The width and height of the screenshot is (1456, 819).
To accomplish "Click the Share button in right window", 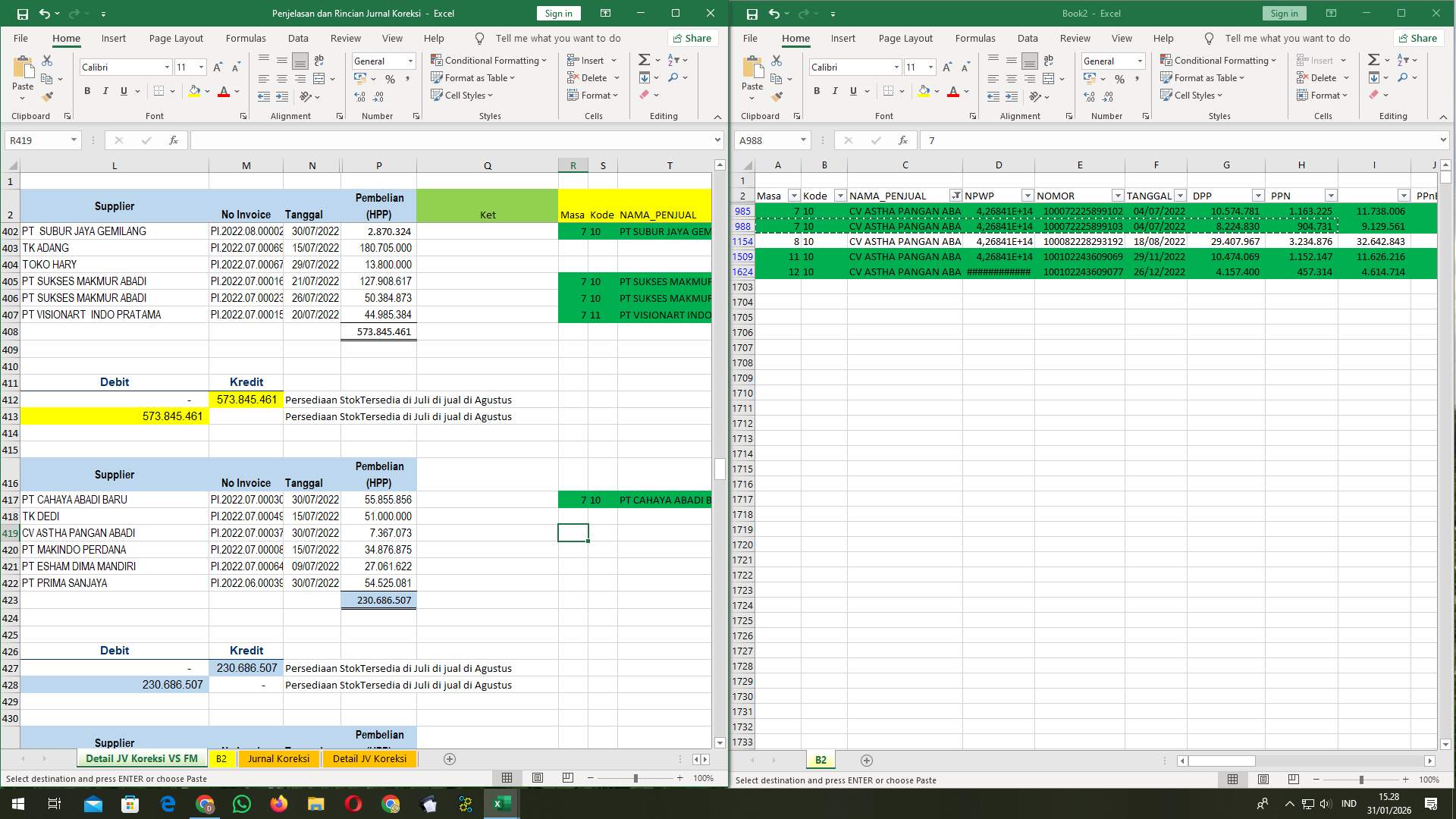I will [1418, 38].
